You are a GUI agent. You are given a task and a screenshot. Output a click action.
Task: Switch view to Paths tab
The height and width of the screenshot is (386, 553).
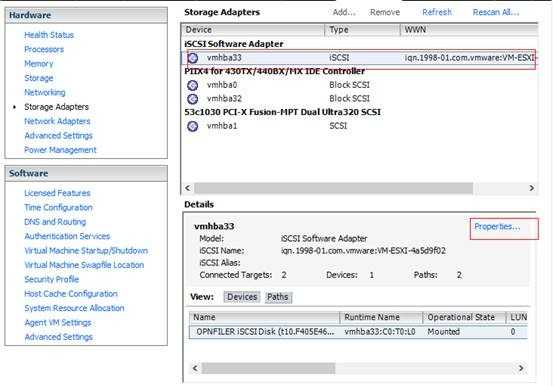[x=278, y=297]
